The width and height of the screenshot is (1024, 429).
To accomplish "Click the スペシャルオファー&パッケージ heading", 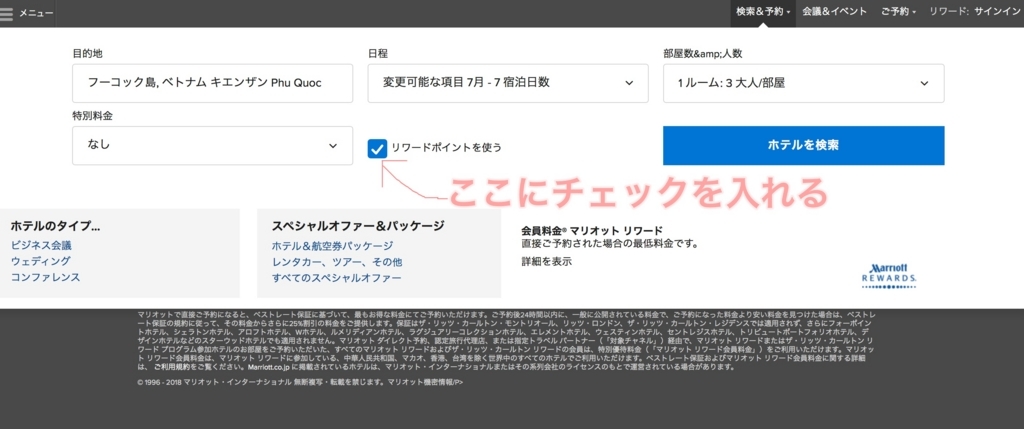I will (x=358, y=226).
